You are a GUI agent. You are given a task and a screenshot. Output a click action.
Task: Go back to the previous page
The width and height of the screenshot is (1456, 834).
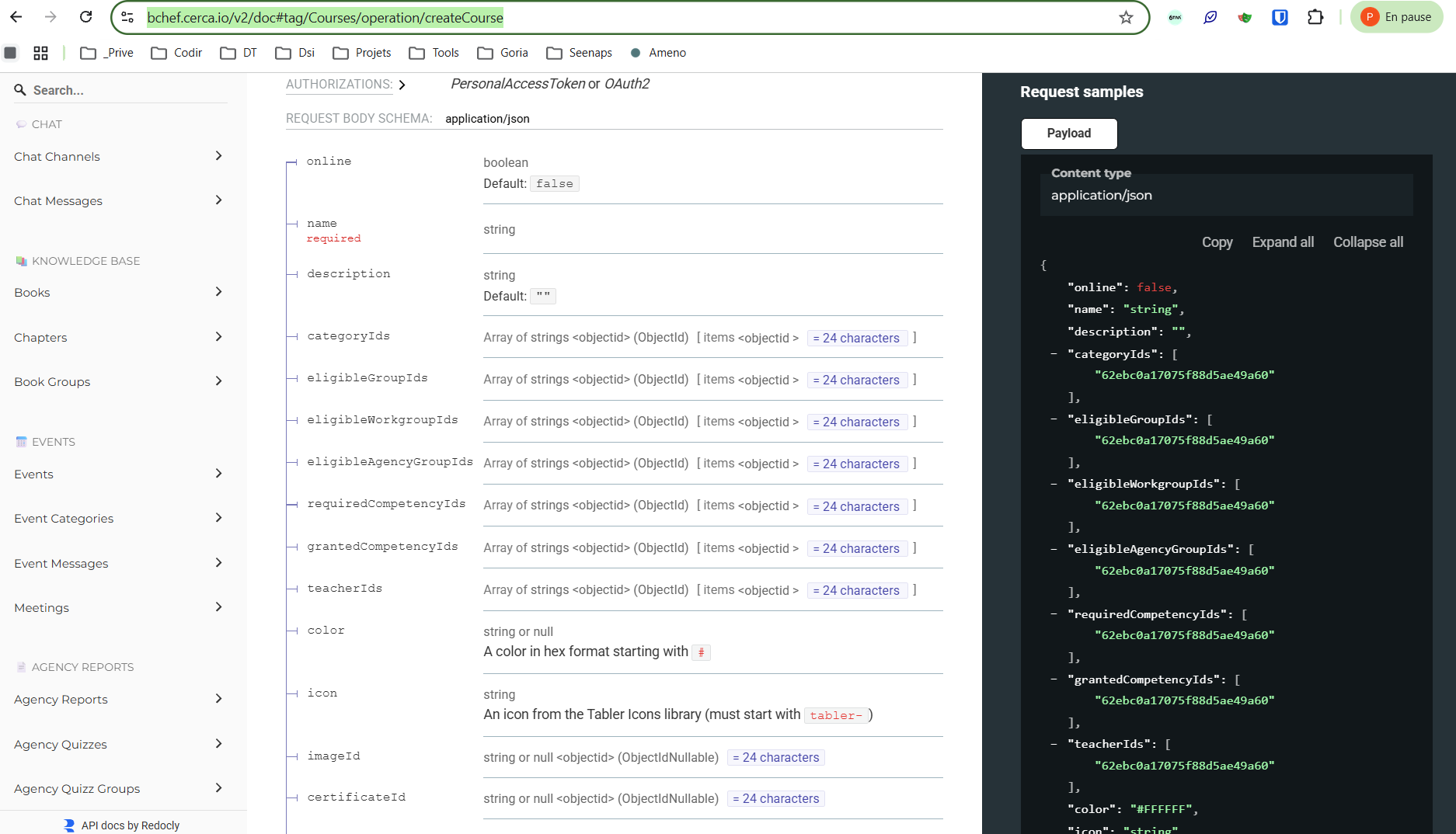click(x=16, y=17)
